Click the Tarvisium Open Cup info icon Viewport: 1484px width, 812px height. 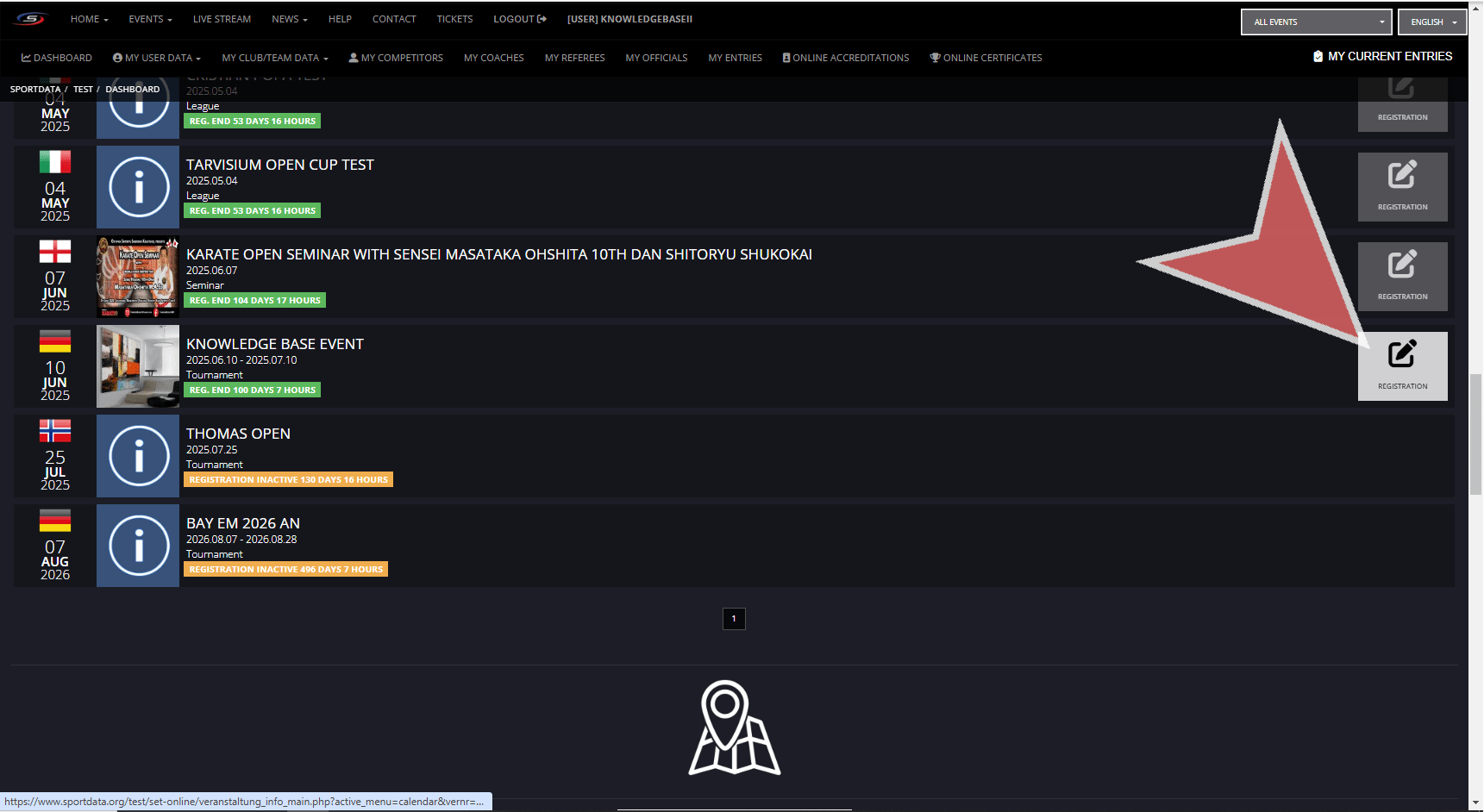click(138, 187)
